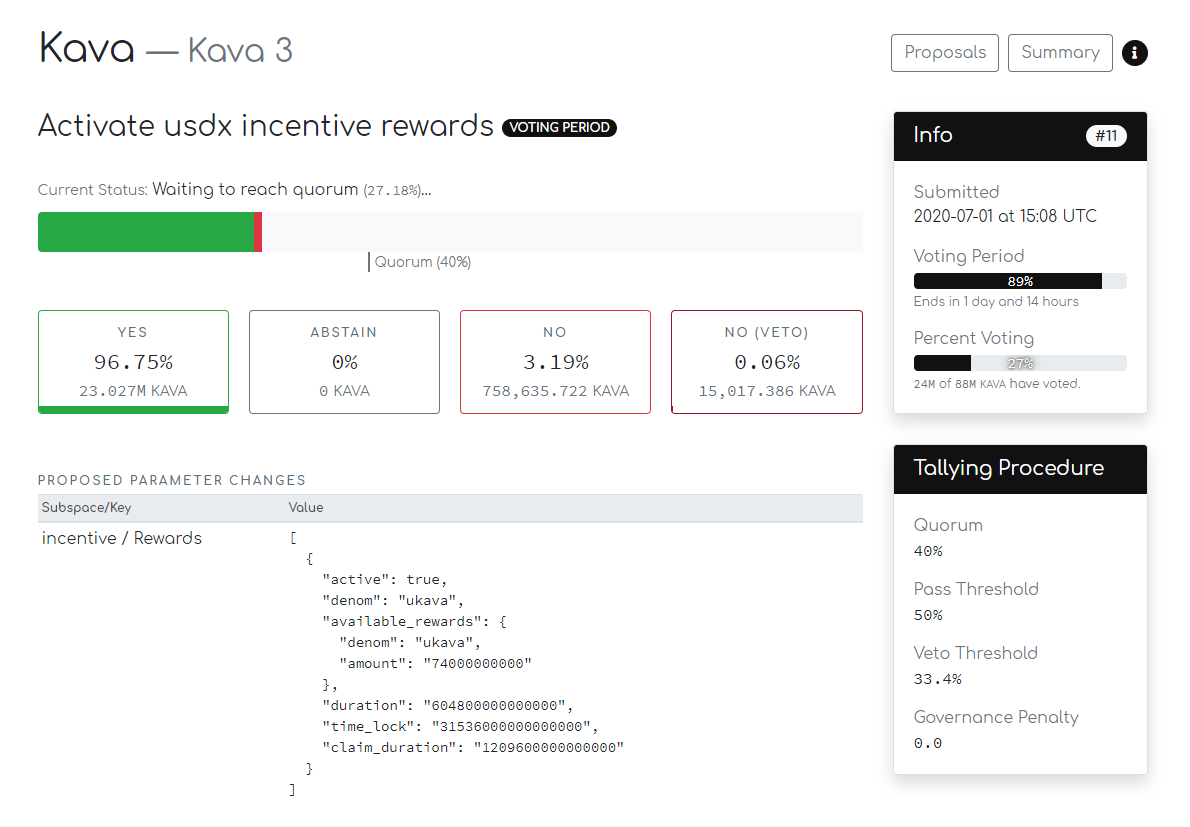Screen dimensions: 1190x827
Task: Click the 'Kava 3' chain name subtitle
Action: 240,51
